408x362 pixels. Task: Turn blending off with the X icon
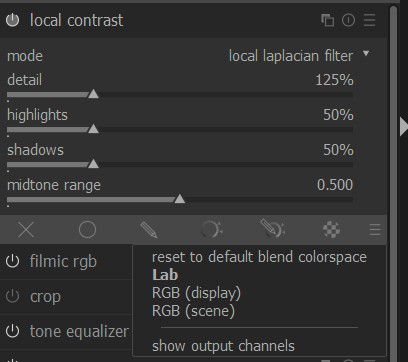26,230
